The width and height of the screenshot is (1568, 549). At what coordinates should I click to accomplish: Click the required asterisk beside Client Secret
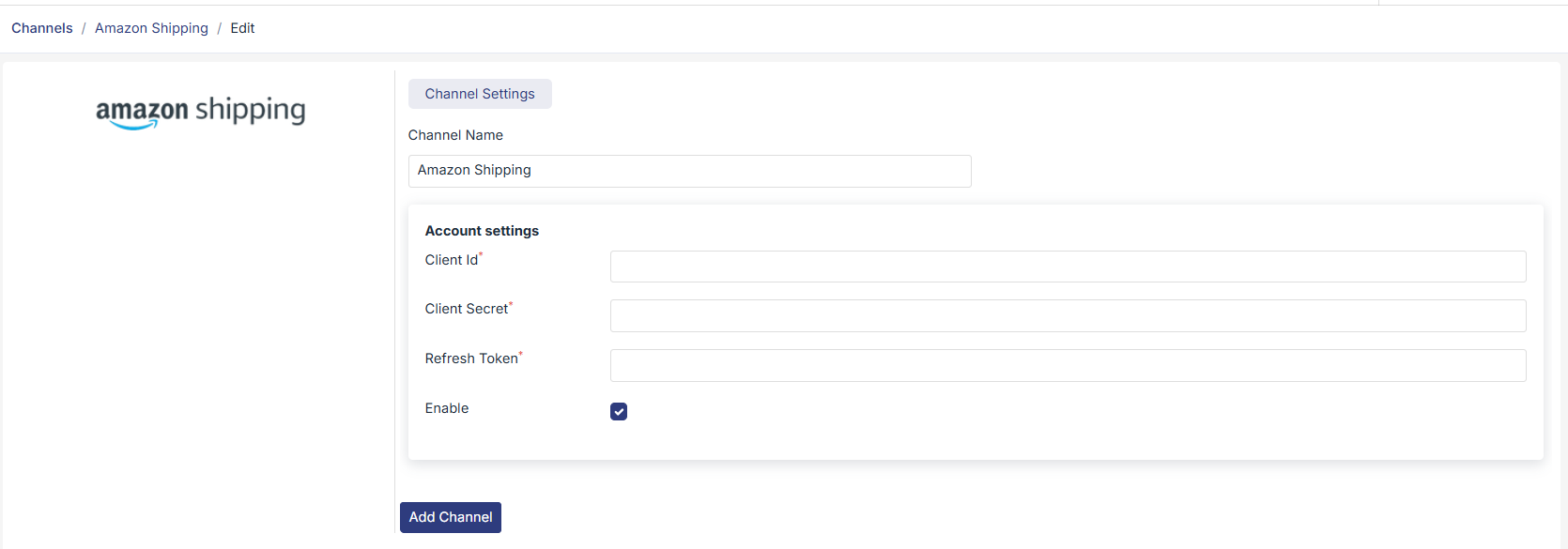pos(511,303)
